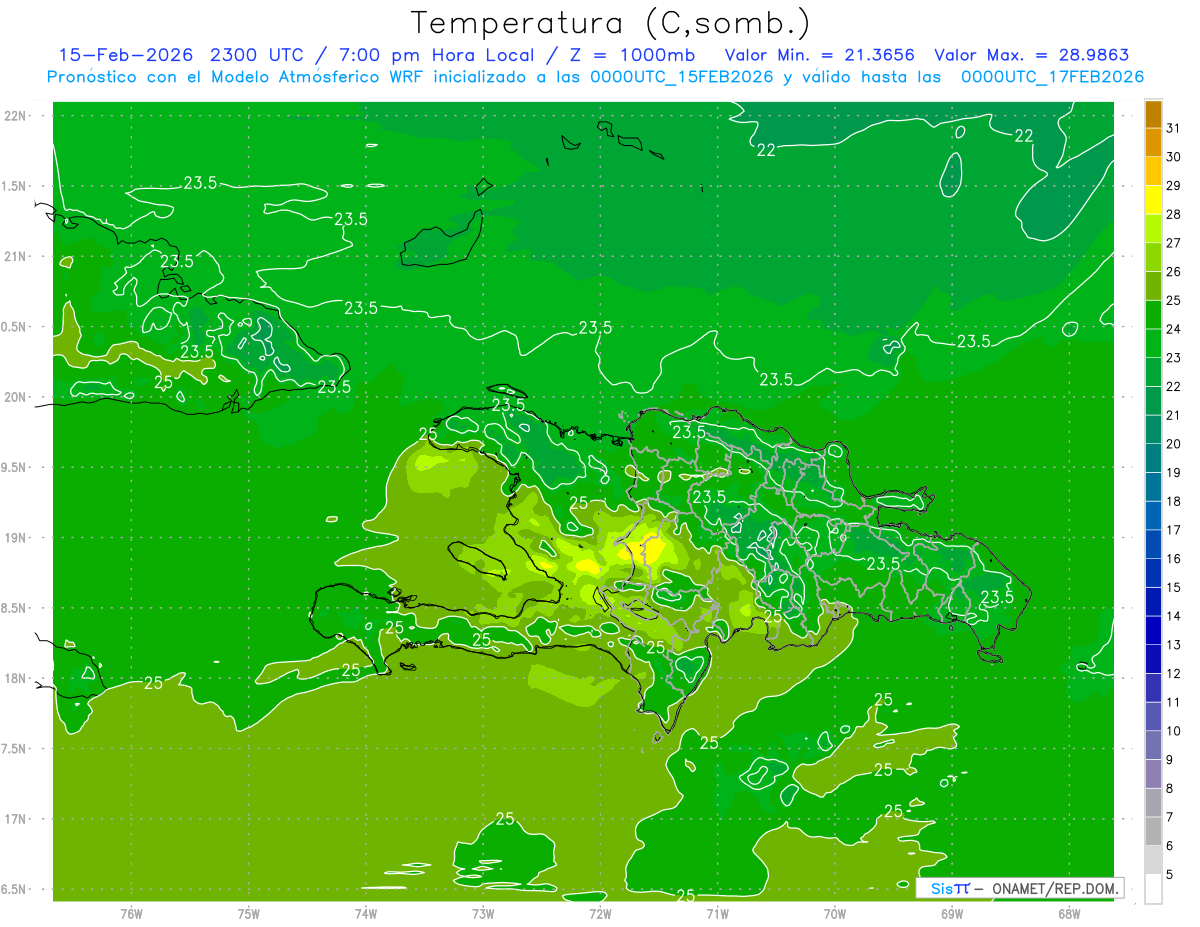Click the '70W' longitude axis label

coord(835,914)
